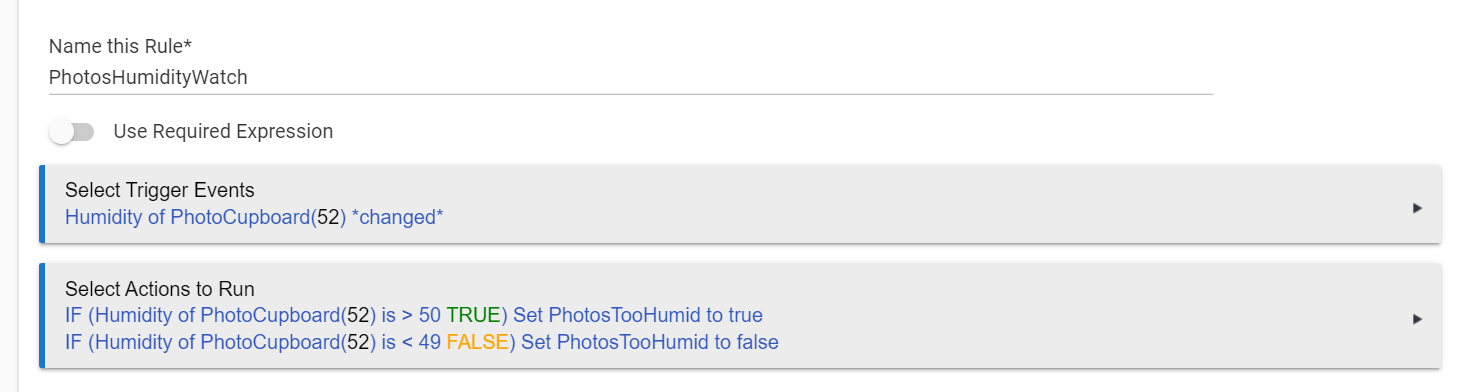Expand the Select Actions to Run arrow
The height and width of the screenshot is (392, 1473).
(1417, 319)
